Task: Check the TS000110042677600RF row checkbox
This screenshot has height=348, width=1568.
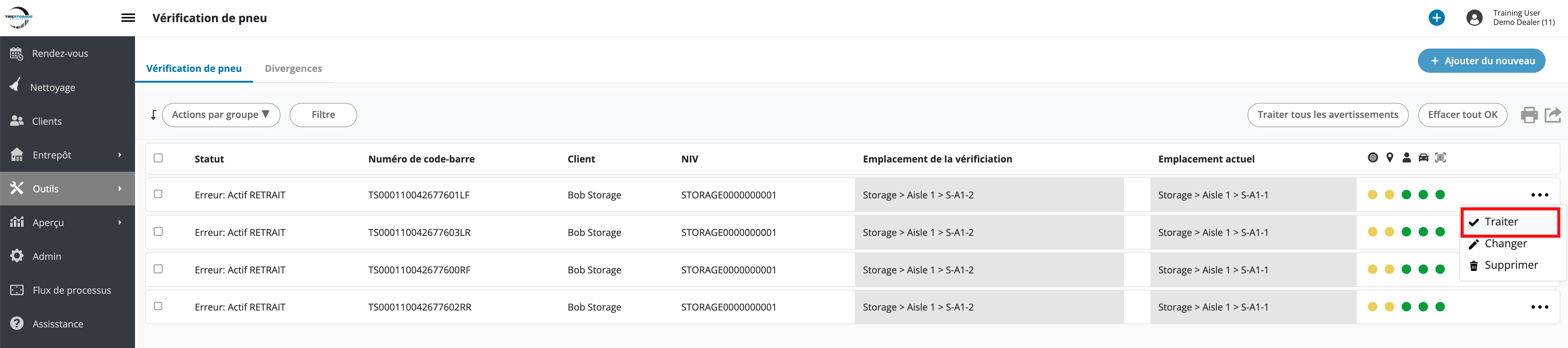Action: tap(158, 269)
